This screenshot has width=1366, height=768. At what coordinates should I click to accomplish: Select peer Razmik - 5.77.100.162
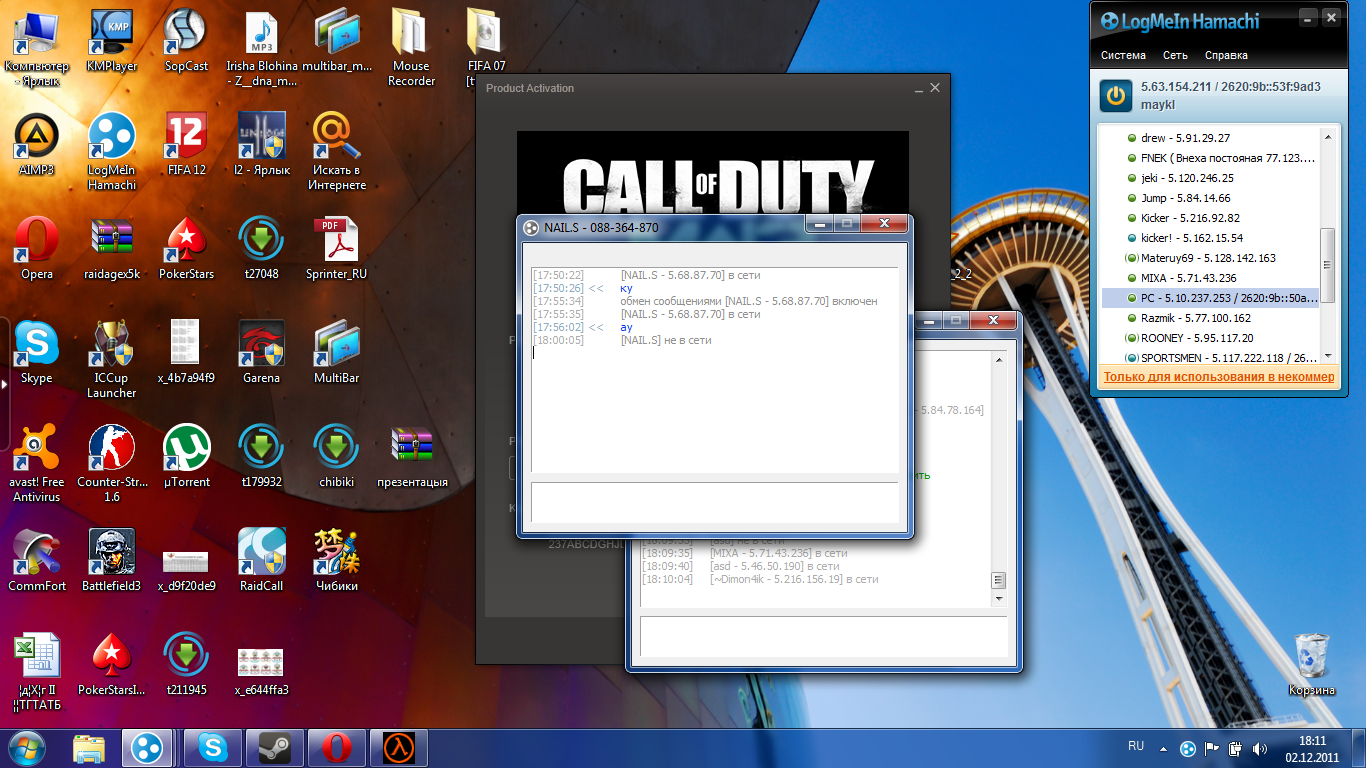point(1209,318)
